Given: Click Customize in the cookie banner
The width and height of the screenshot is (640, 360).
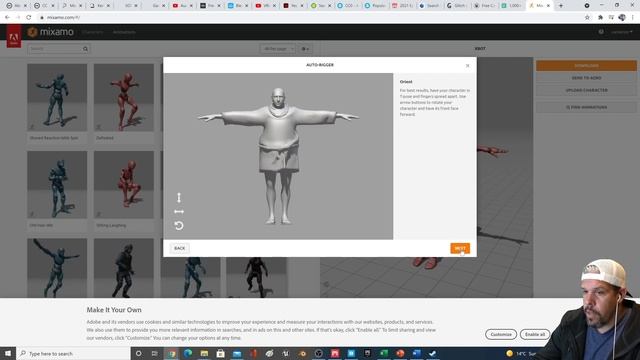Looking at the screenshot, I should click(x=501, y=334).
